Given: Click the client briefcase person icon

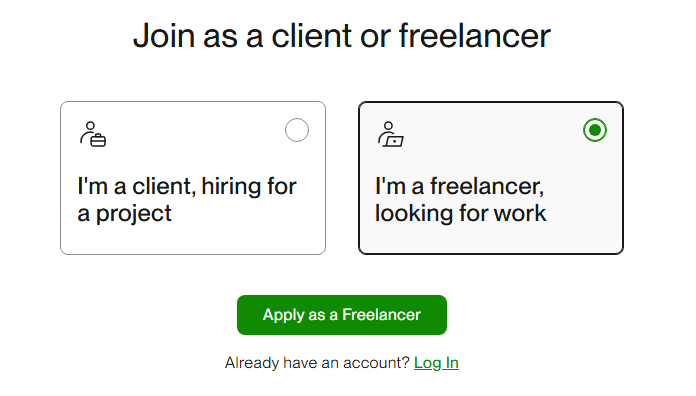Looking at the screenshot, I should point(93,134).
